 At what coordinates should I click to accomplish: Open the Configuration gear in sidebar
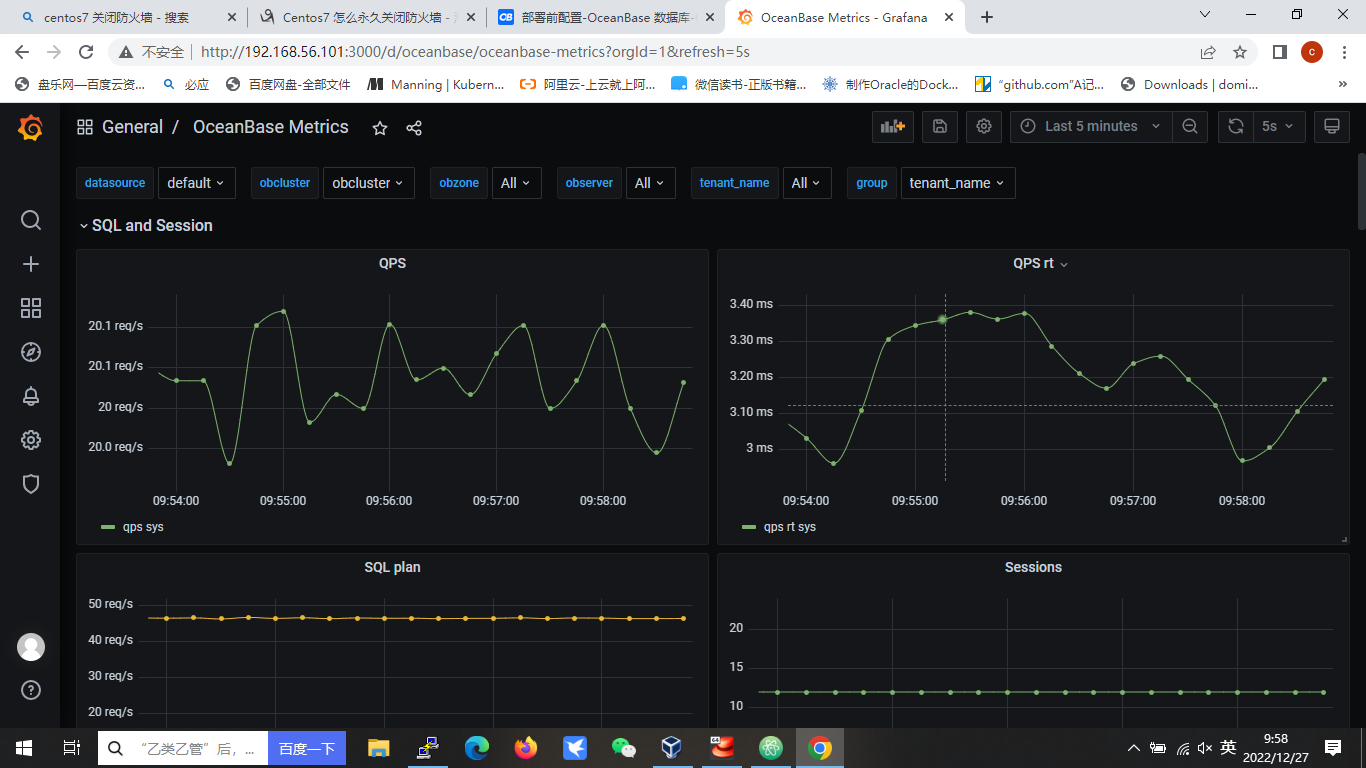click(31, 440)
